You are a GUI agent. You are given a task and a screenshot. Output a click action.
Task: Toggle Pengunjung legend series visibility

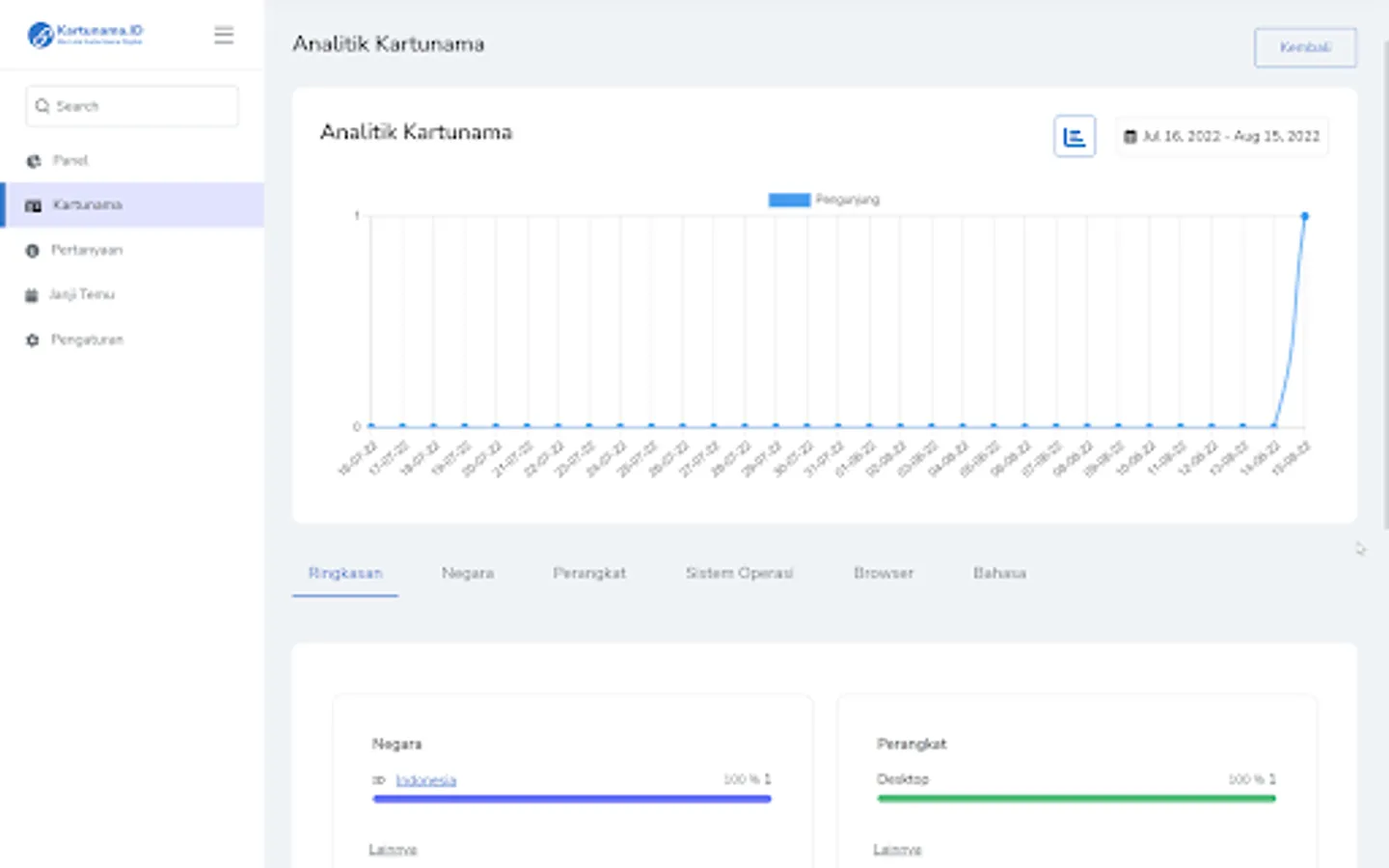pos(823,200)
